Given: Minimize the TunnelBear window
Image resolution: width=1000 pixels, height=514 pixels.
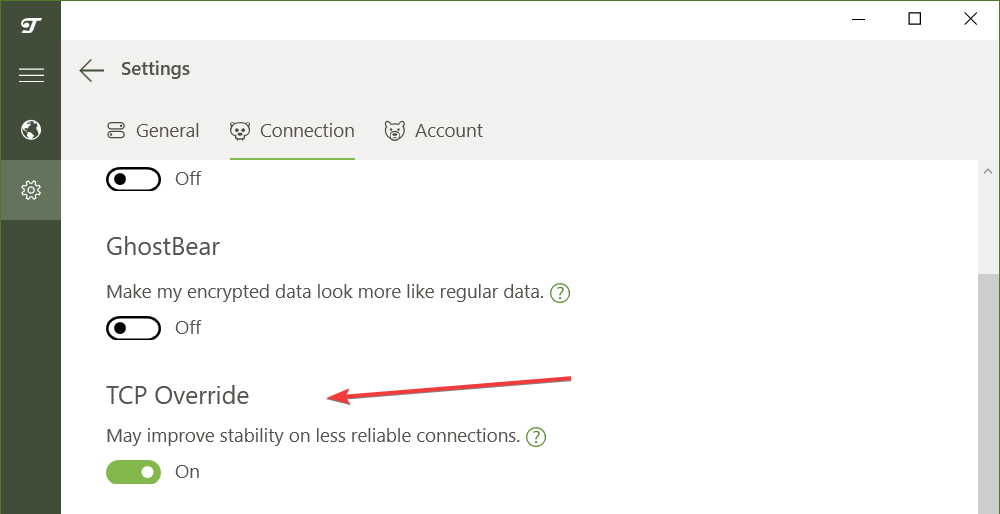Looking at the screenshot, I should [x=859, y=19].
